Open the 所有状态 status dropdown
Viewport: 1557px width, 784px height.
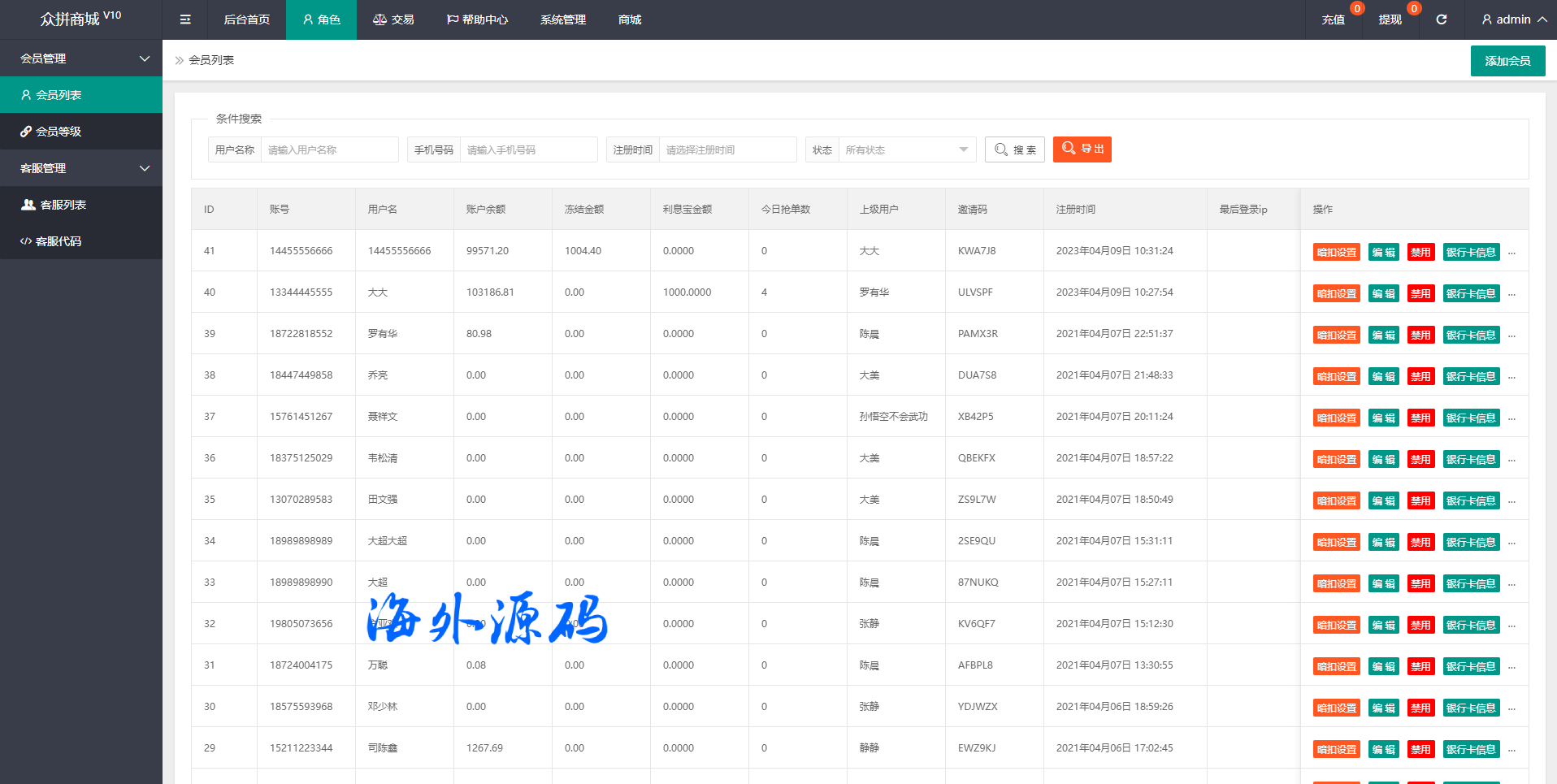(906, 149)
